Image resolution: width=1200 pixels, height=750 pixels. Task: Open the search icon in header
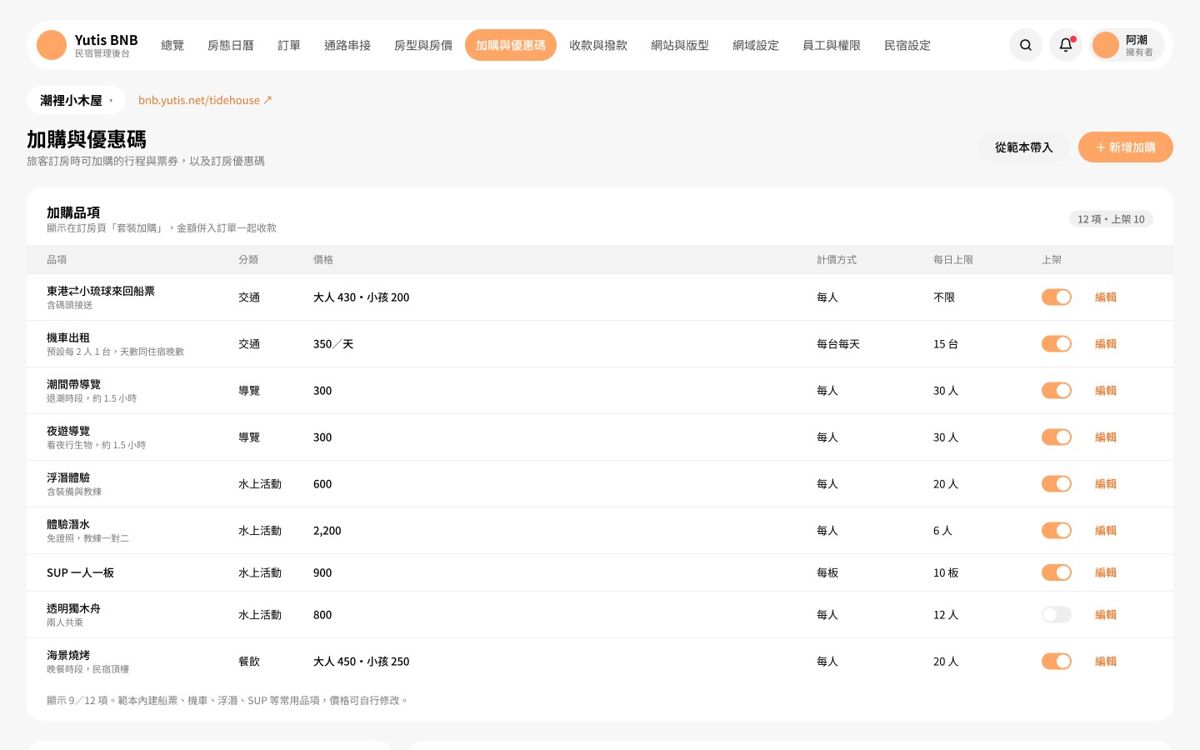[1026, 45]
